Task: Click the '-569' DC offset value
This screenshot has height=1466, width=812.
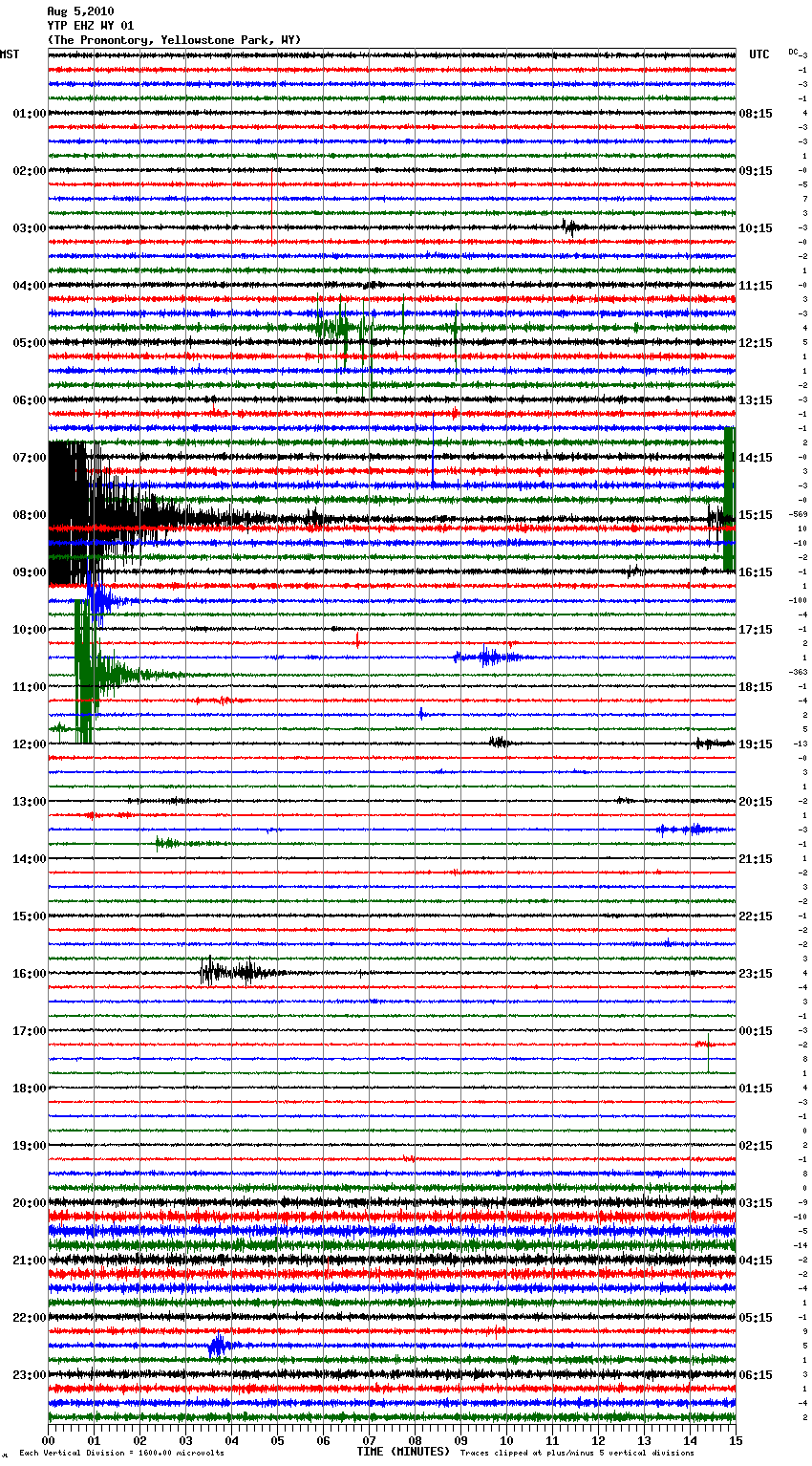Action: (799, 514)
